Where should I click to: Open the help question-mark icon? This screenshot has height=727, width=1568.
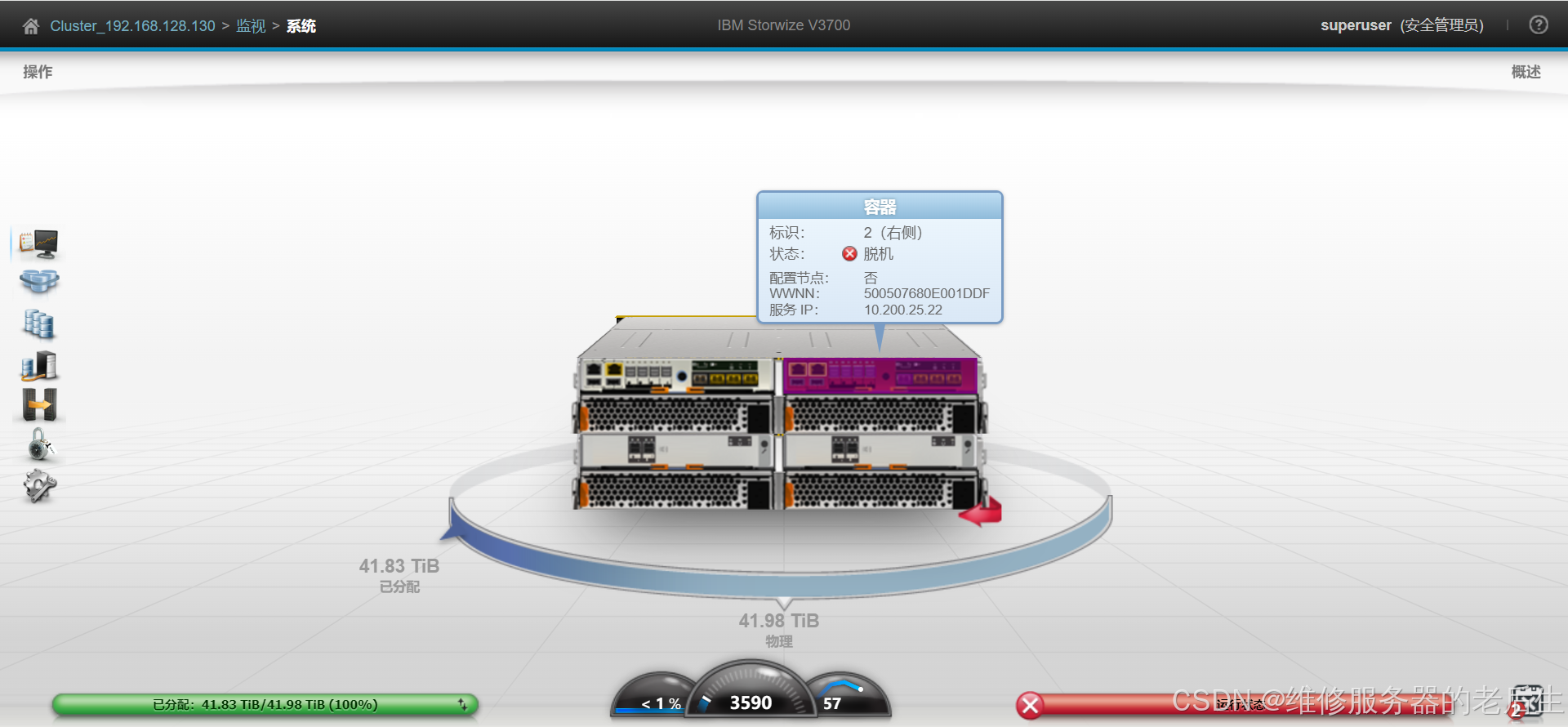[1539, 25]
